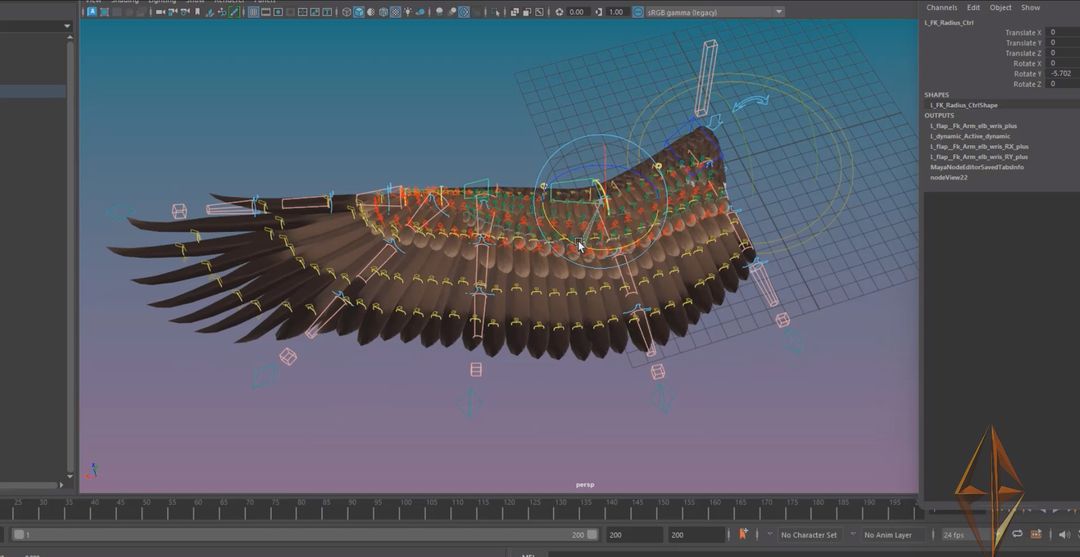
Task: Switch to Wireframe display mode icon
Action: coord(346,12)
